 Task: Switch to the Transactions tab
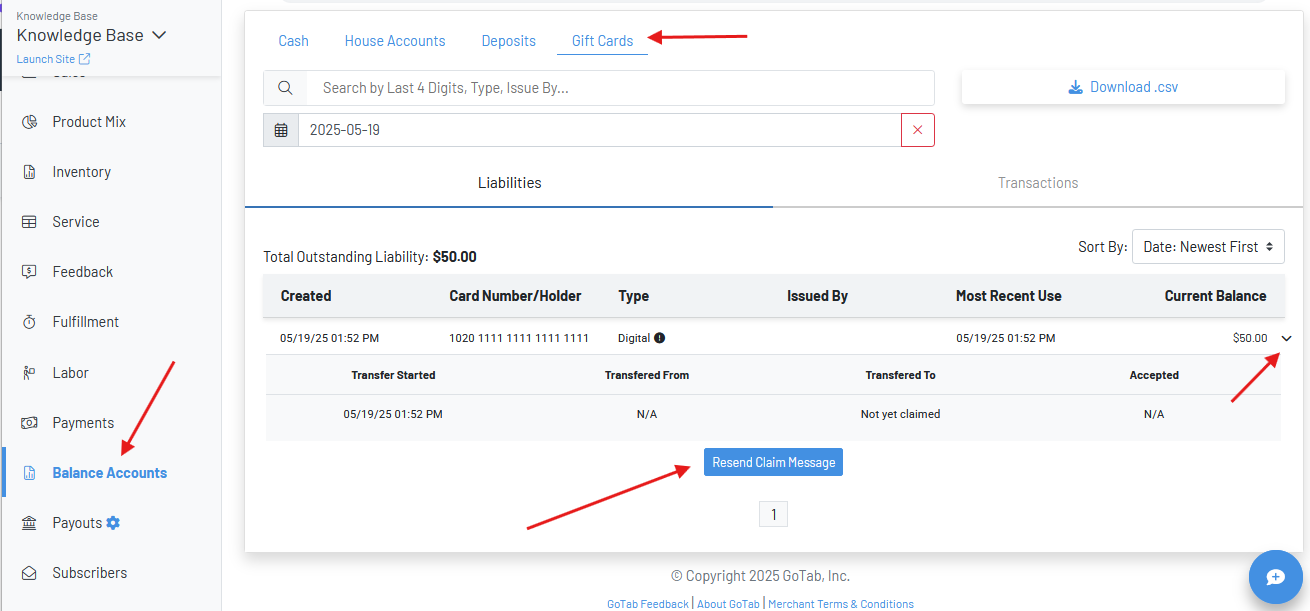coord(1037,183)
